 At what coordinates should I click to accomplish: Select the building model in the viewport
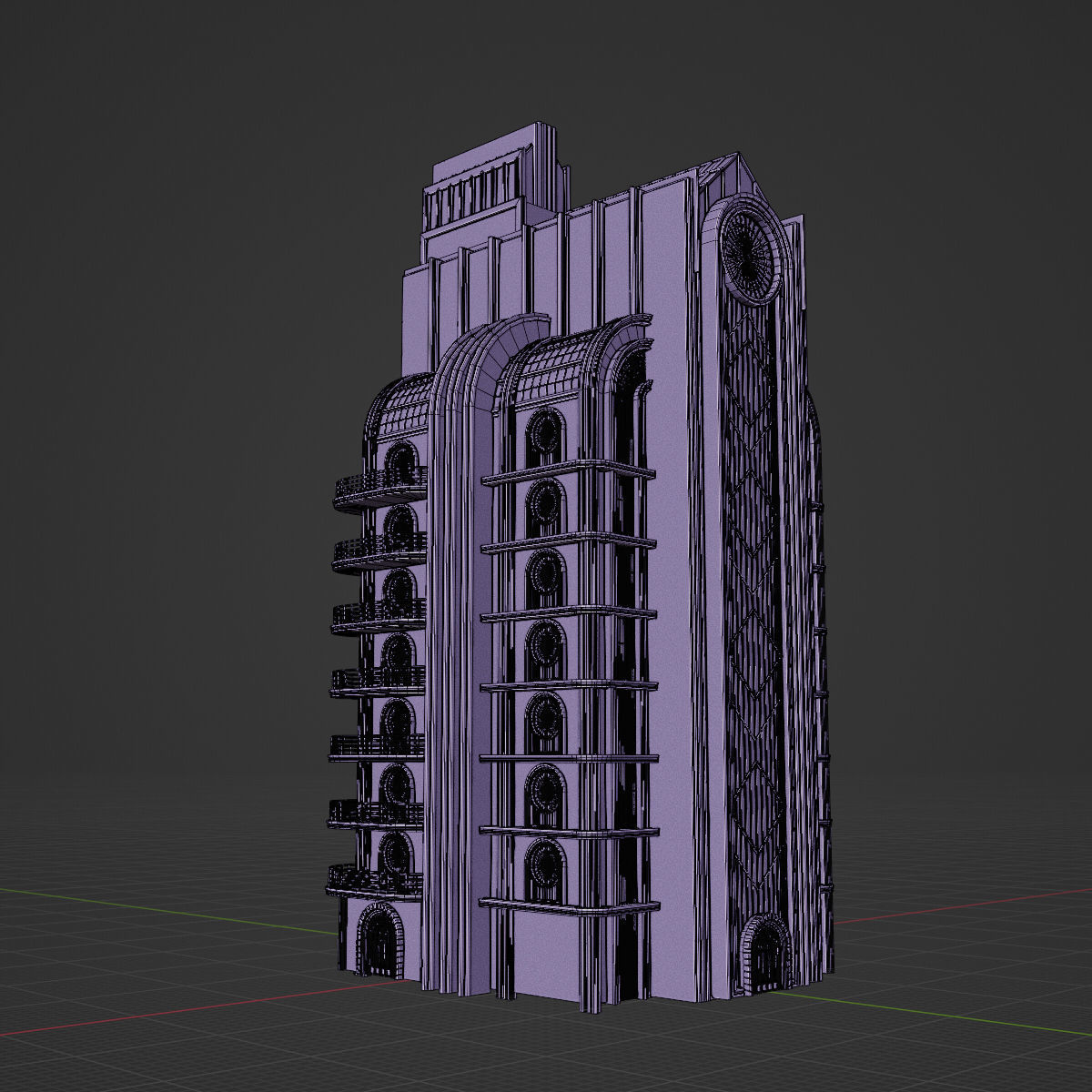pyautogui.click(x=579, y=569)
